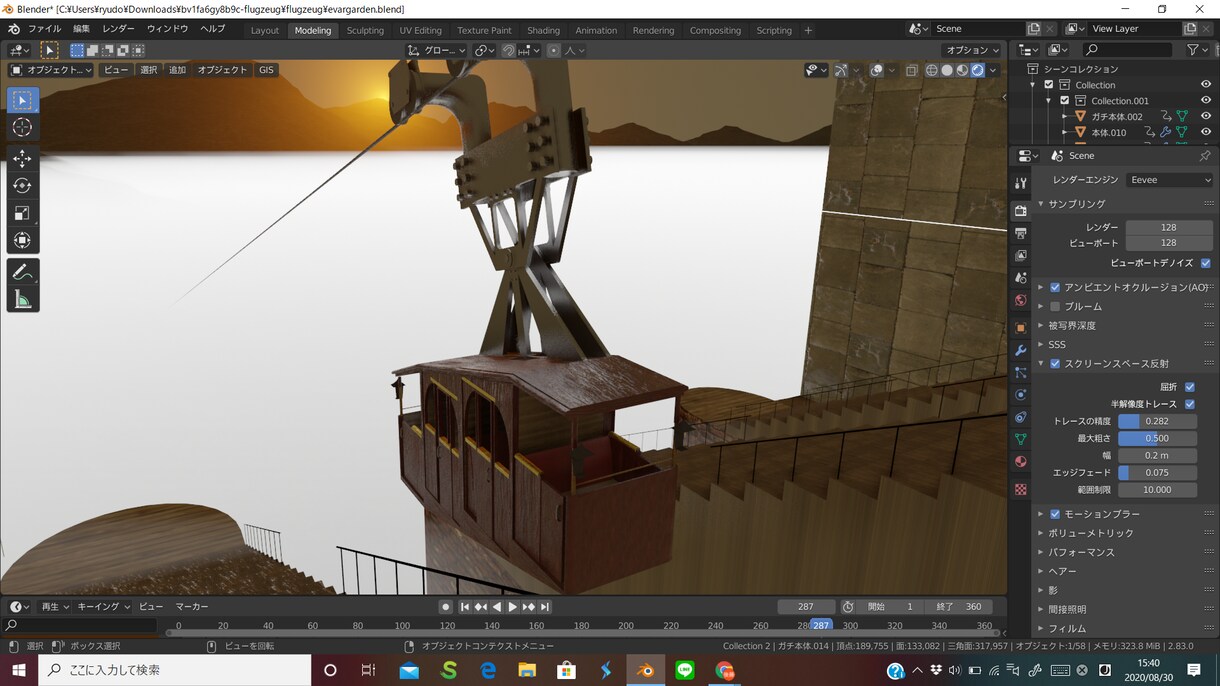Open the Object Data (mesh) properties tab
The height and width of the screenshot is (686, 1220).
(x=1020, y=439)
